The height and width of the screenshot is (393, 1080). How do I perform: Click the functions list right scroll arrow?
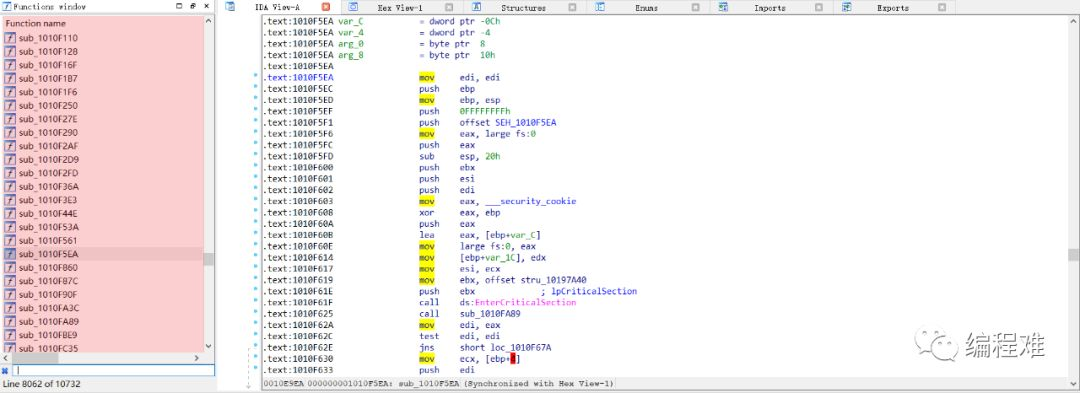click(x=196, y=358)
